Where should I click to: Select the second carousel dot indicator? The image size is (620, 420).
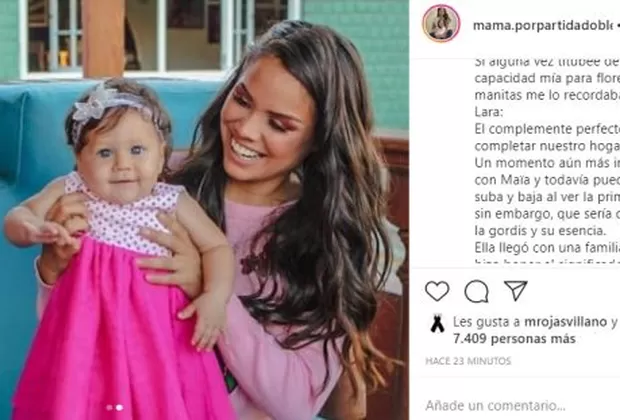pos(119,407)
